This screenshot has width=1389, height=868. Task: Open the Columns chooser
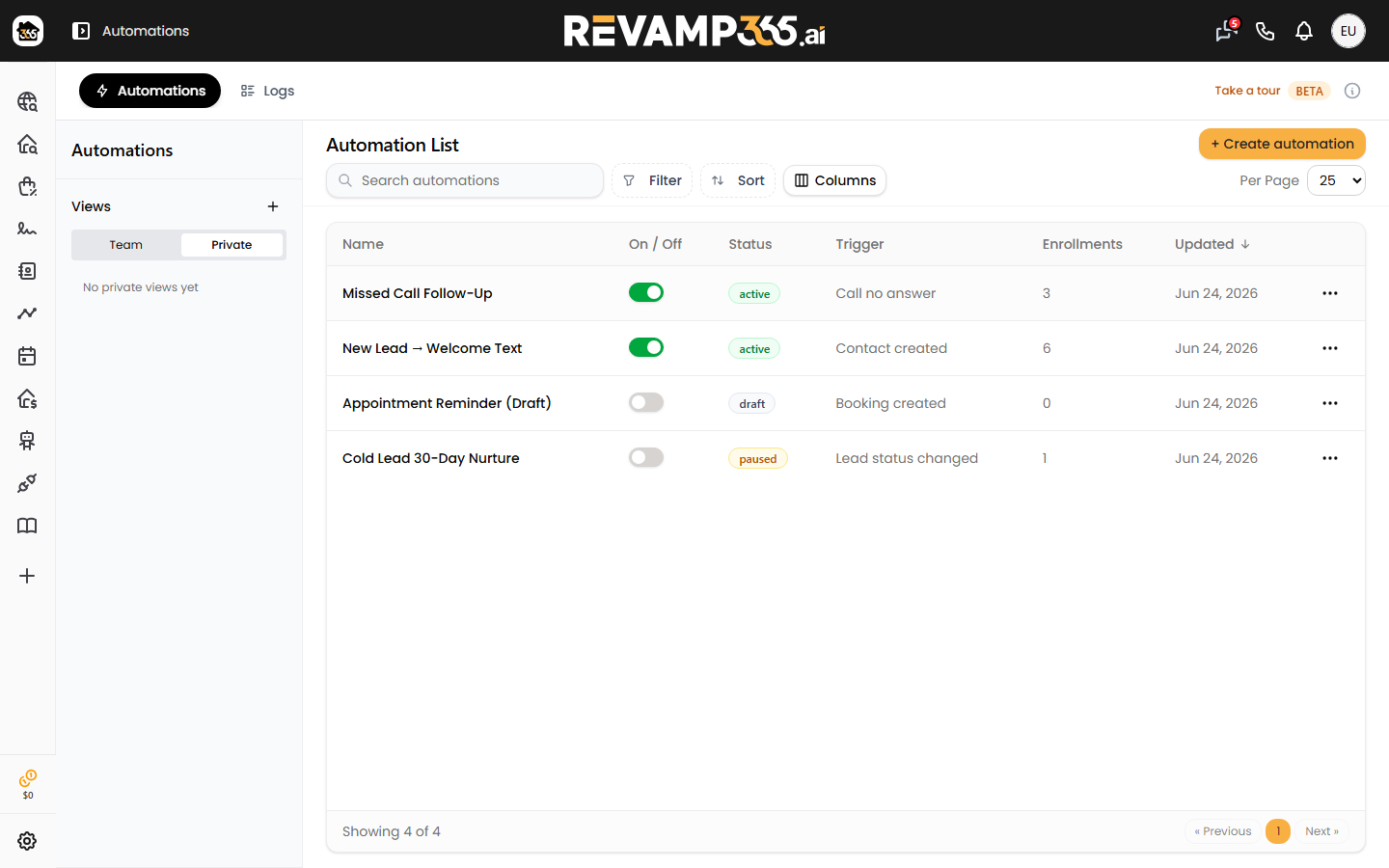click(x=834, y=180)
